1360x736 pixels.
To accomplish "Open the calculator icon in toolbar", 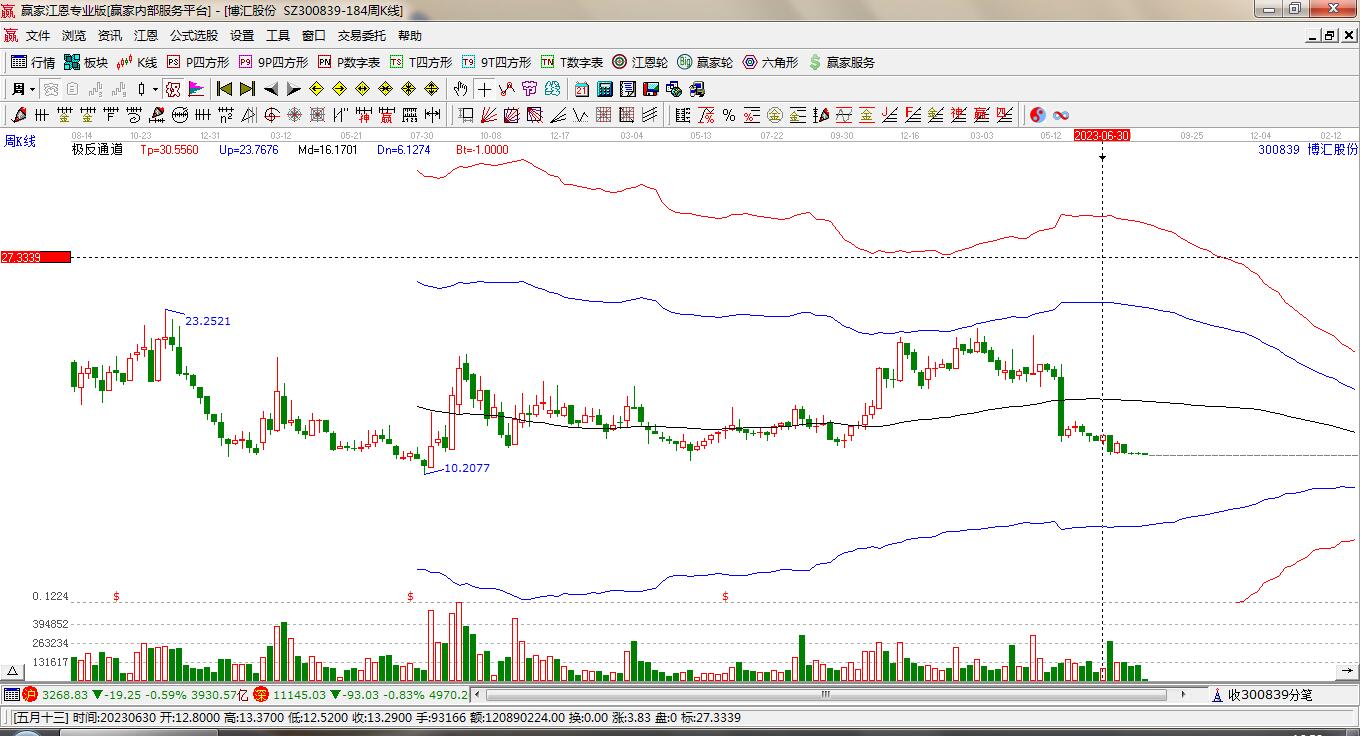I will click(604, 89).
